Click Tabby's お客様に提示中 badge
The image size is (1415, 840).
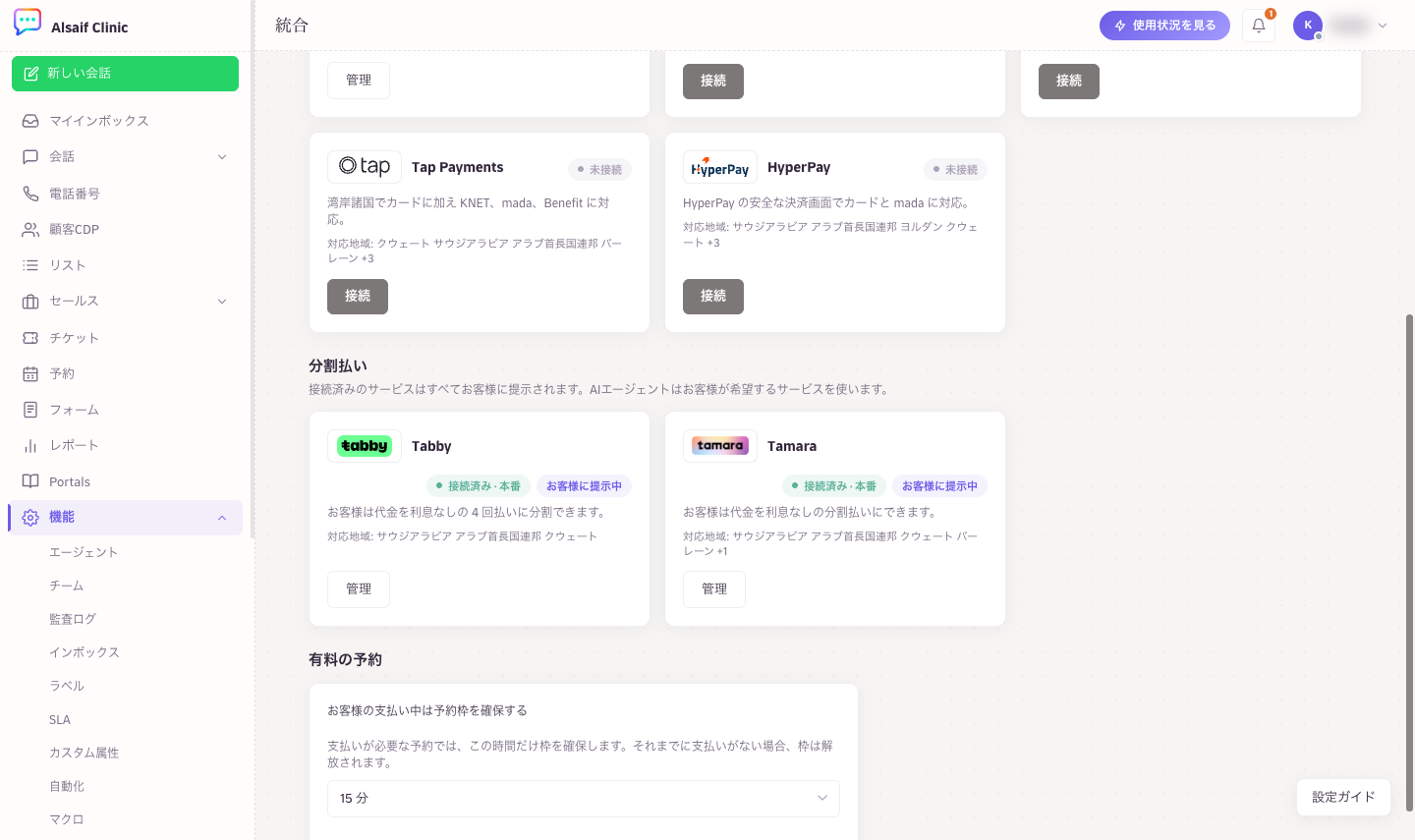584,486
